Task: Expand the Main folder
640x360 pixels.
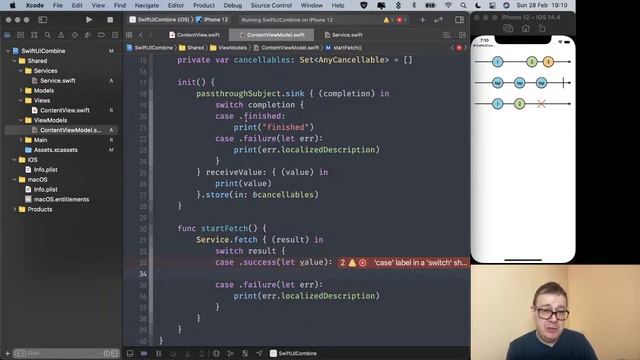Action: click(x=21, y=140)
